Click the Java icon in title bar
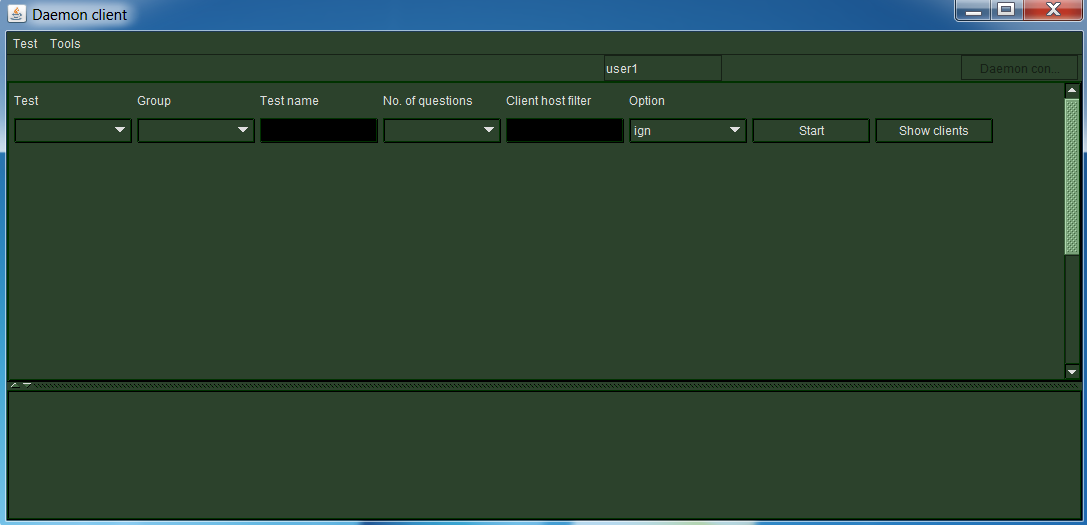The height and width of the screenshot is (525, 1087). [x=17, y=14]
